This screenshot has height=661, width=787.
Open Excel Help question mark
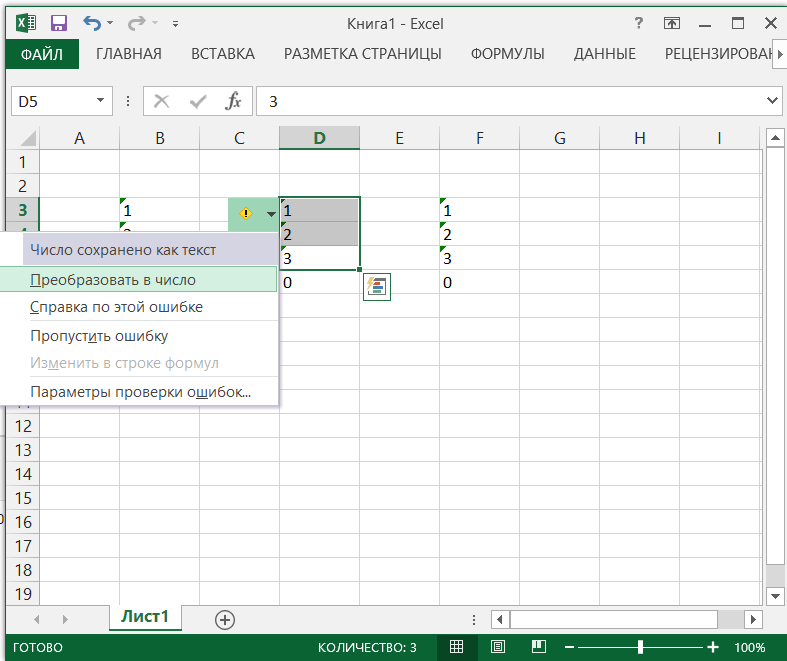pyautogui.click(x=638, y=23)
